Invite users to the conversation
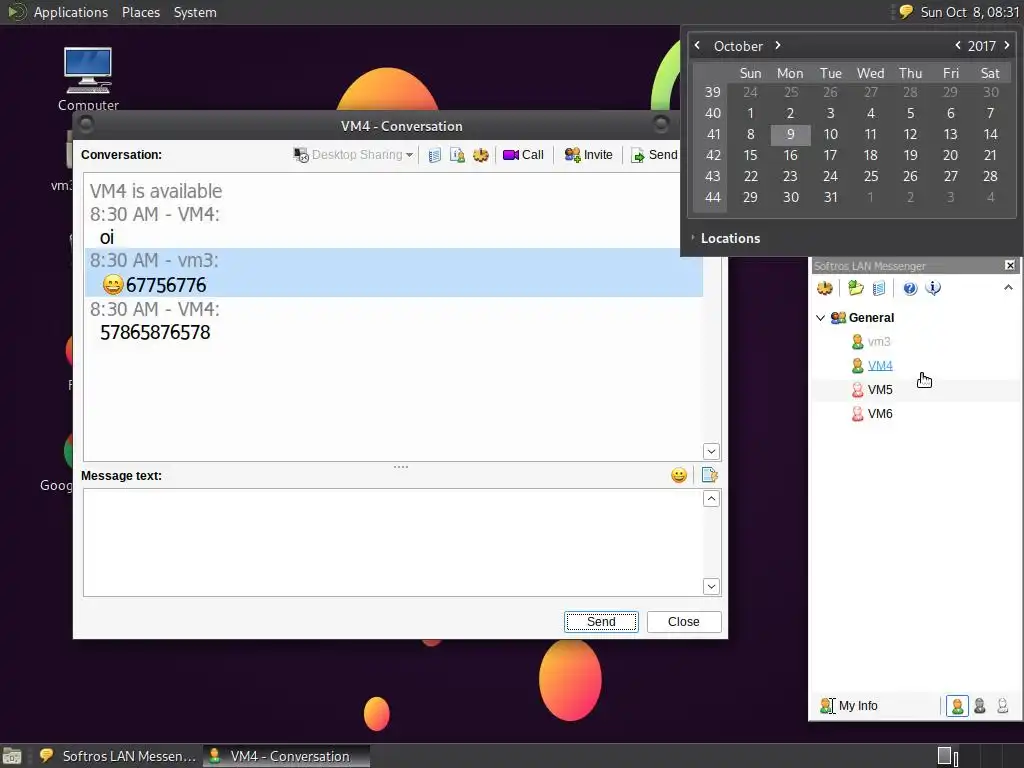 click(588, 155)
